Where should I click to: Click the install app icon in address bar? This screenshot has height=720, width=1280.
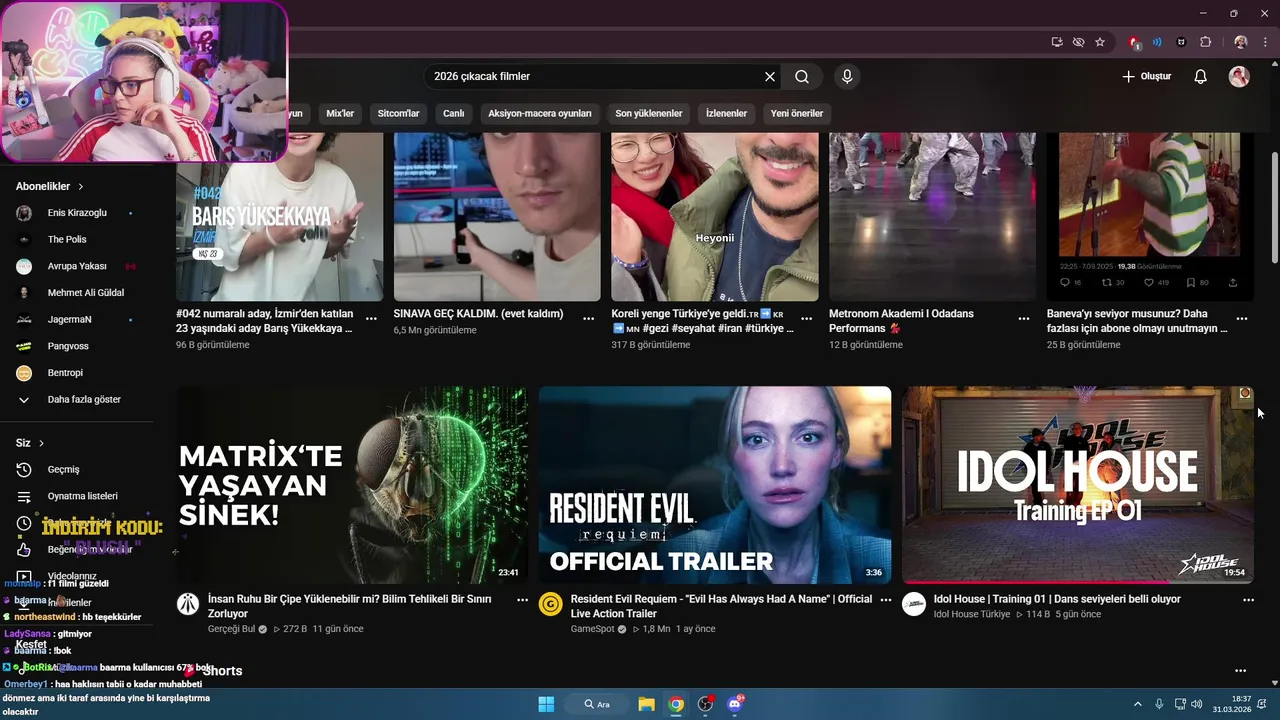(1057, 42)
